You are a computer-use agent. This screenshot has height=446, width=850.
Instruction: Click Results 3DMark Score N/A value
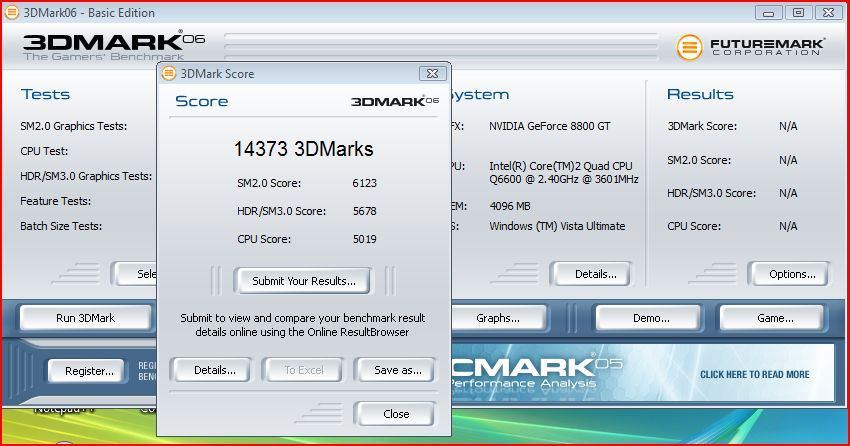pyautogui.click(x=788, y=126)
